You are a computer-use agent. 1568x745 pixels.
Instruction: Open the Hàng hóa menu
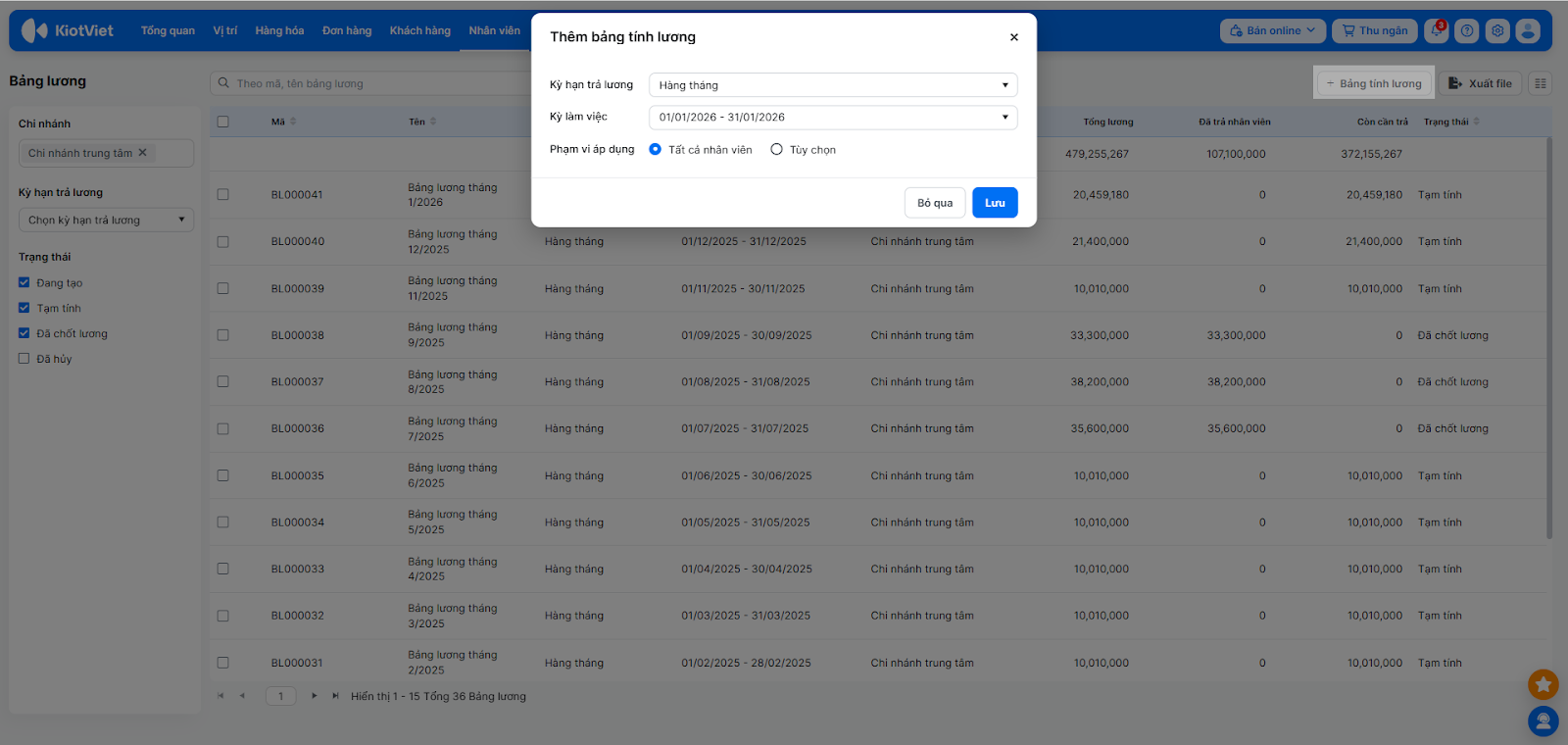click(x=279, y=30)
